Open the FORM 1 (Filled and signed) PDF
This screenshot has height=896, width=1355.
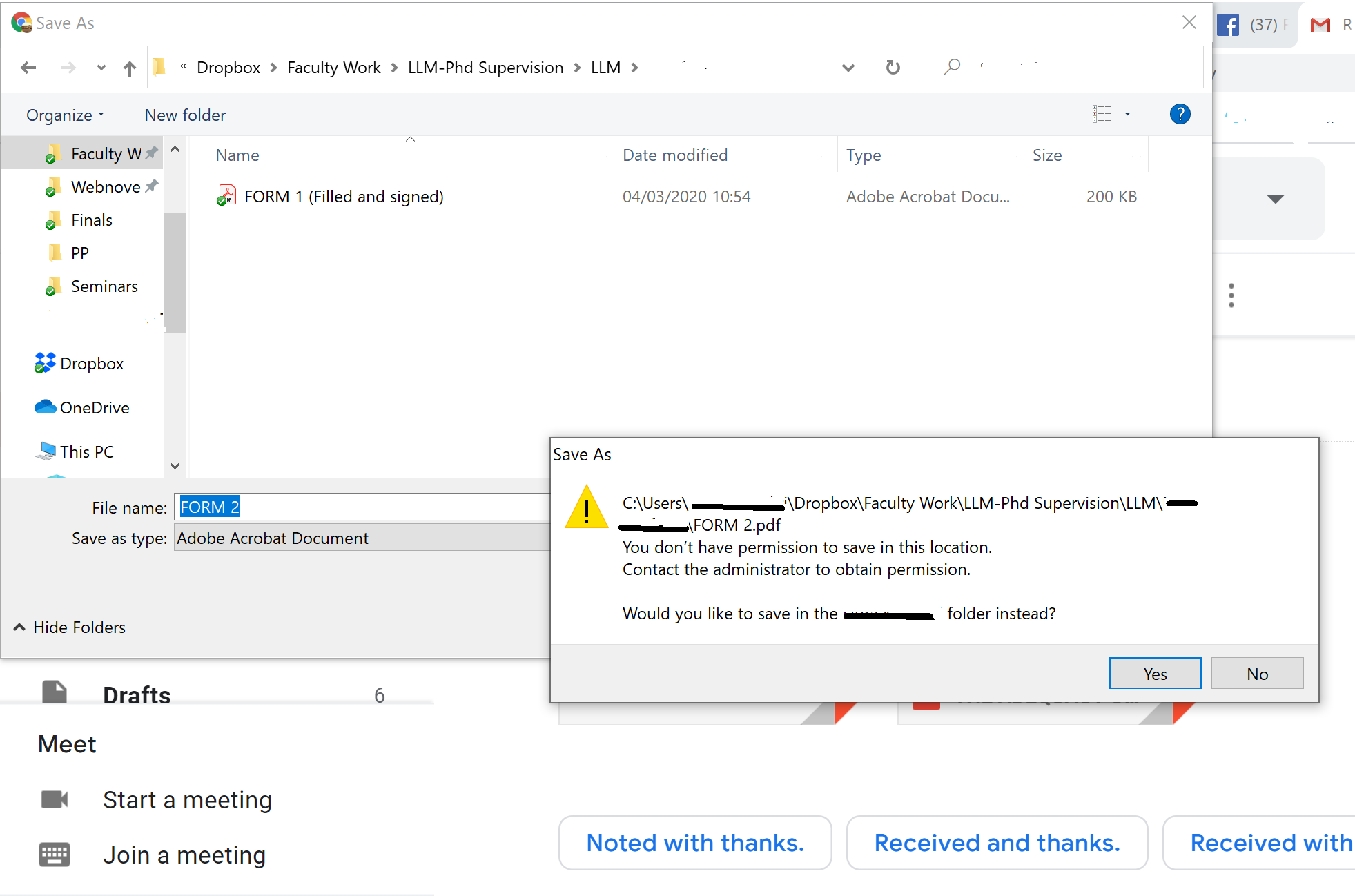coord(344,196)
